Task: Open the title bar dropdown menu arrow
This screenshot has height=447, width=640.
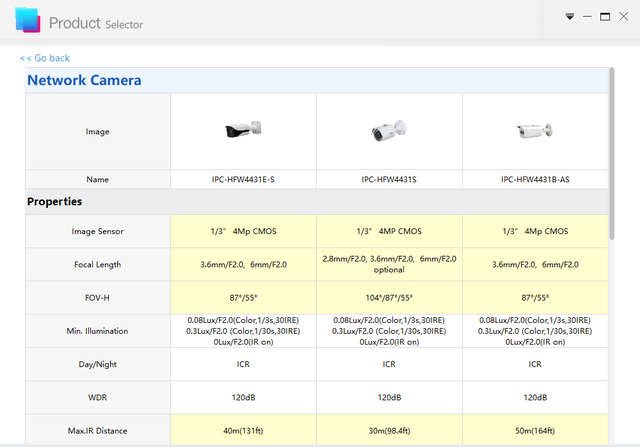Action: 570,16
